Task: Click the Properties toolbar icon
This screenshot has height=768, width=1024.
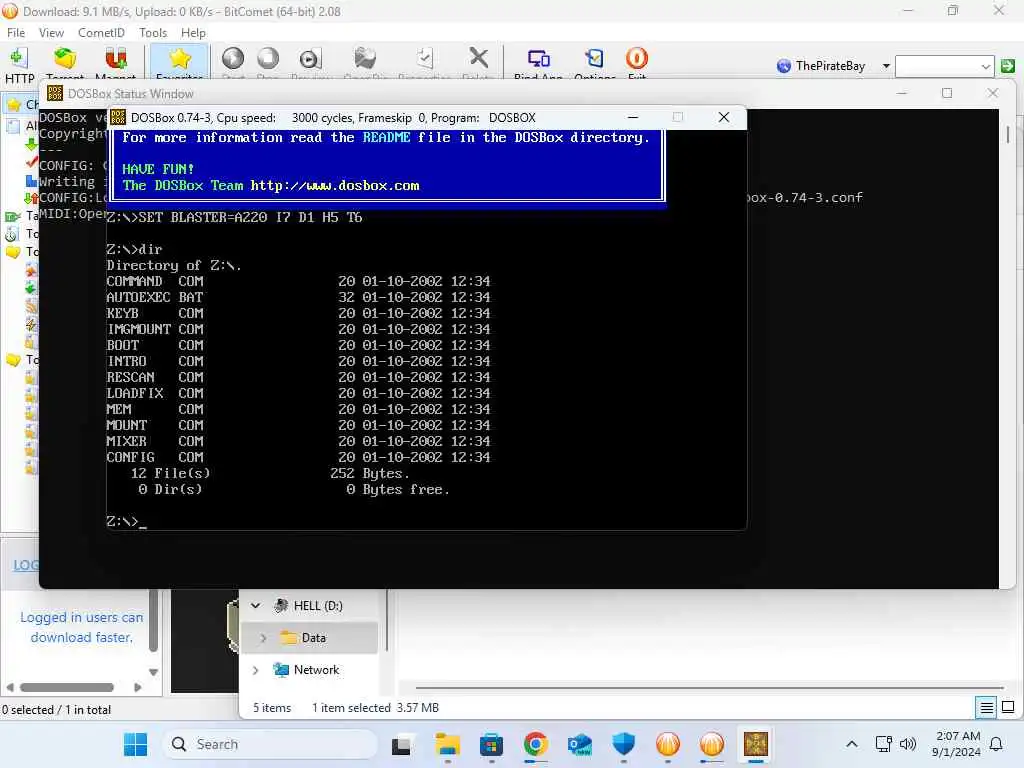Action: (x=425, y=58)
